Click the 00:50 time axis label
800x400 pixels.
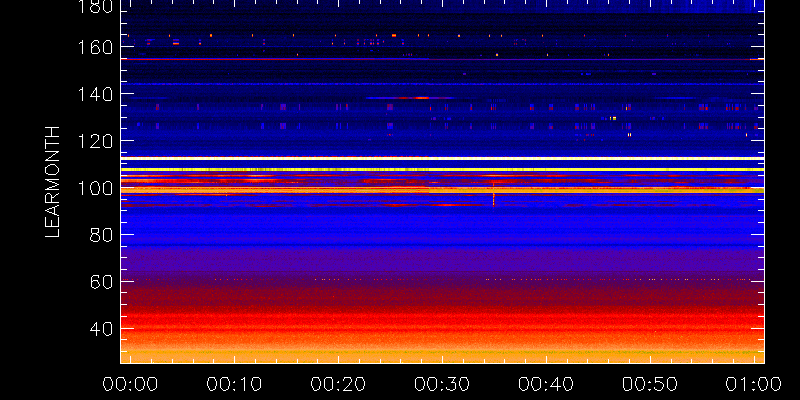coord(651,384)
